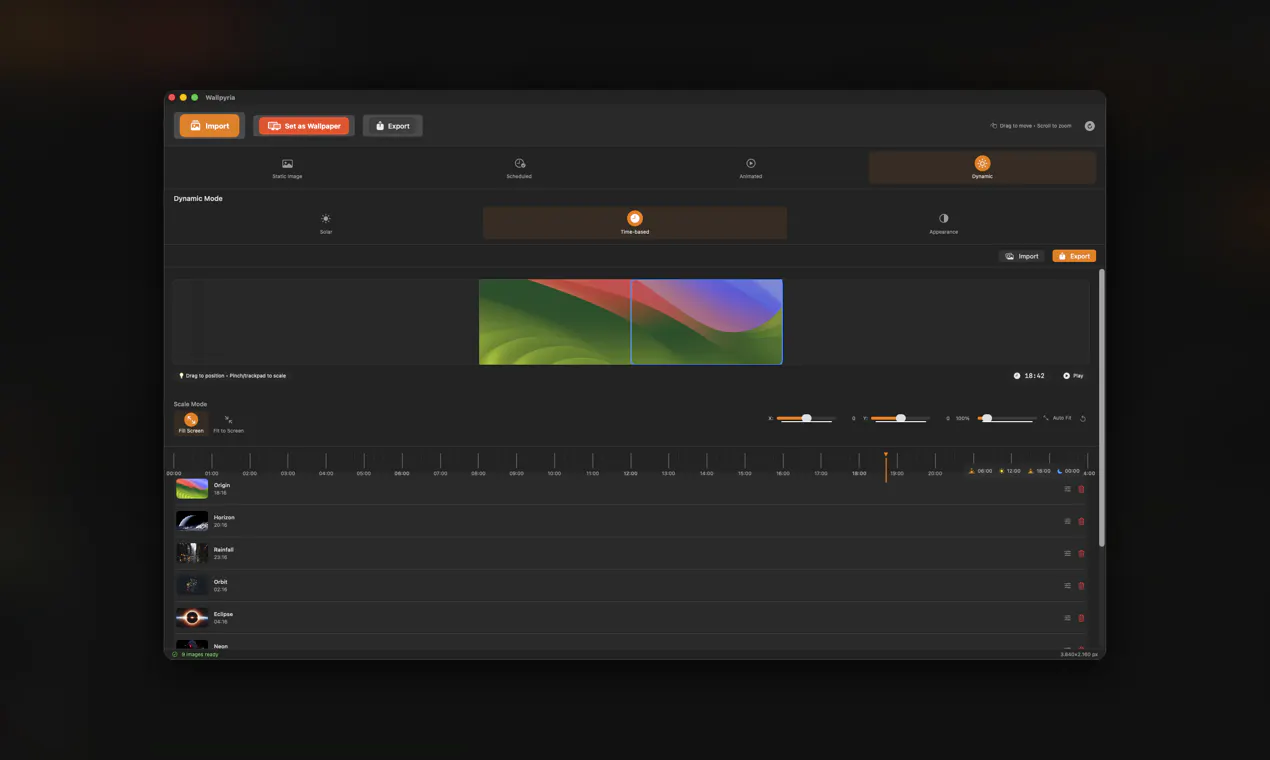Click the reorder handle on Horizon row
1270x760 pixels.
tap(1067, 521)
